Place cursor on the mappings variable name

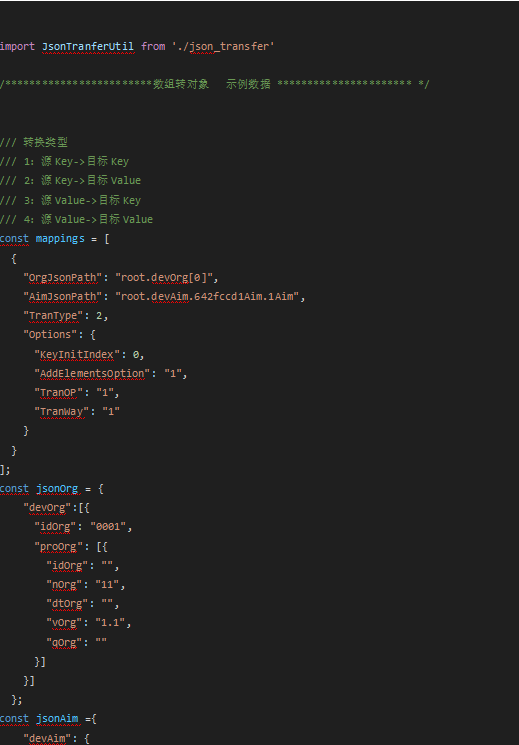(x=60, y=239)
